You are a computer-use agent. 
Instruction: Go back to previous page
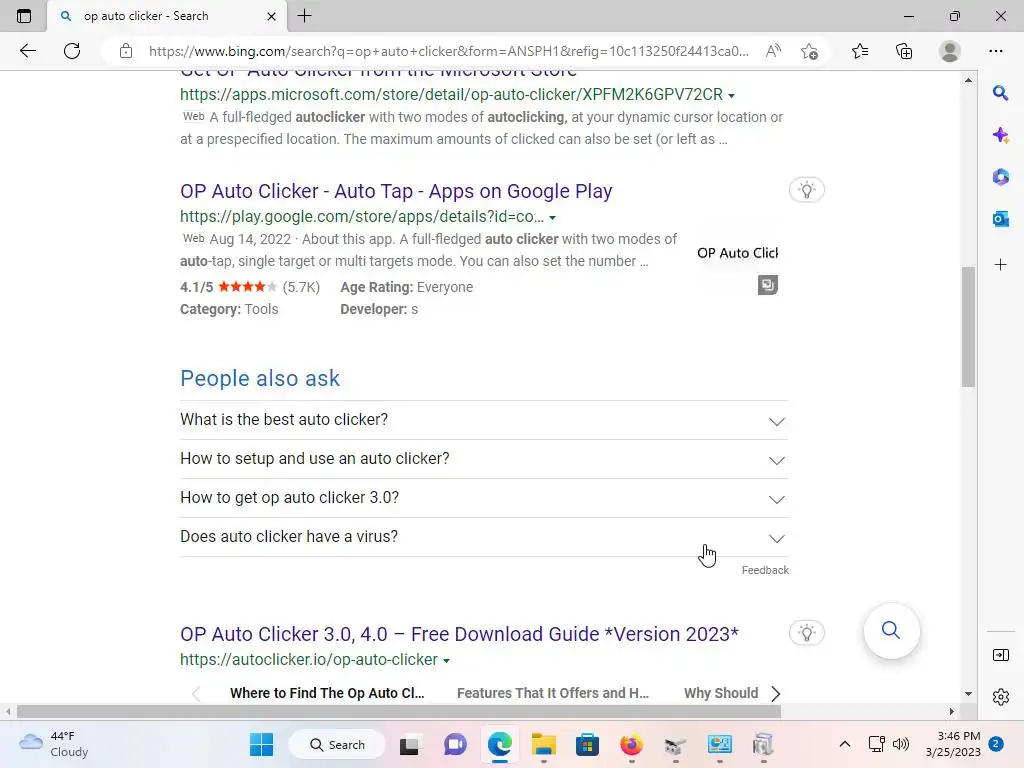(27, 51)
